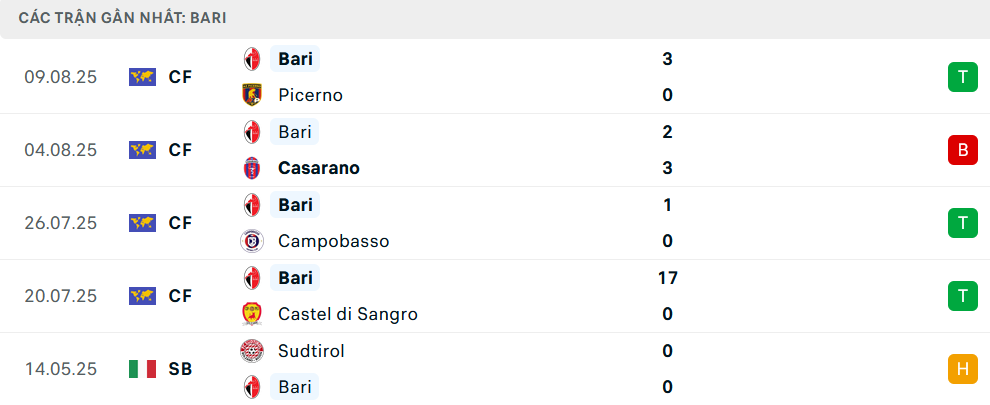Open Castel di Sangro team link
This screenshot has width=990, height=405.
348,314
